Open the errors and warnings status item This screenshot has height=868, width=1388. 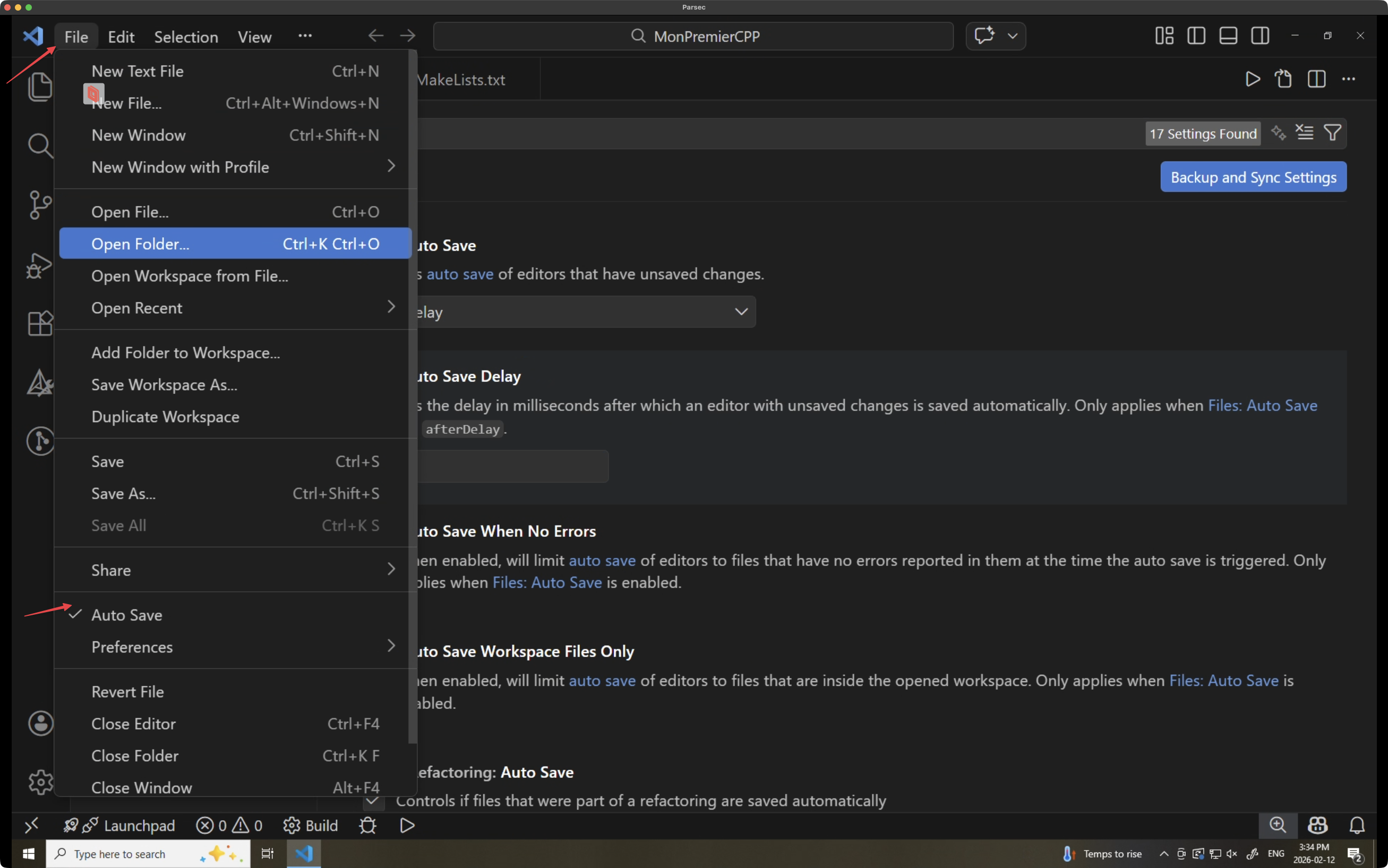[229, 826]
